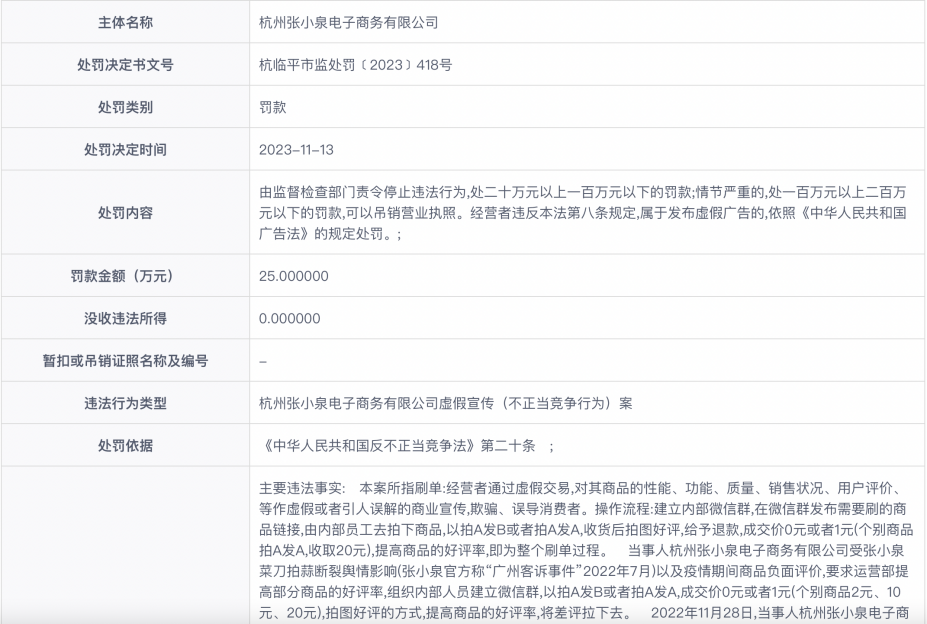Click the fine amount 25.000000
Image resolution: width=927 pixels, height=624 pixels.
(x=293, y=275)
